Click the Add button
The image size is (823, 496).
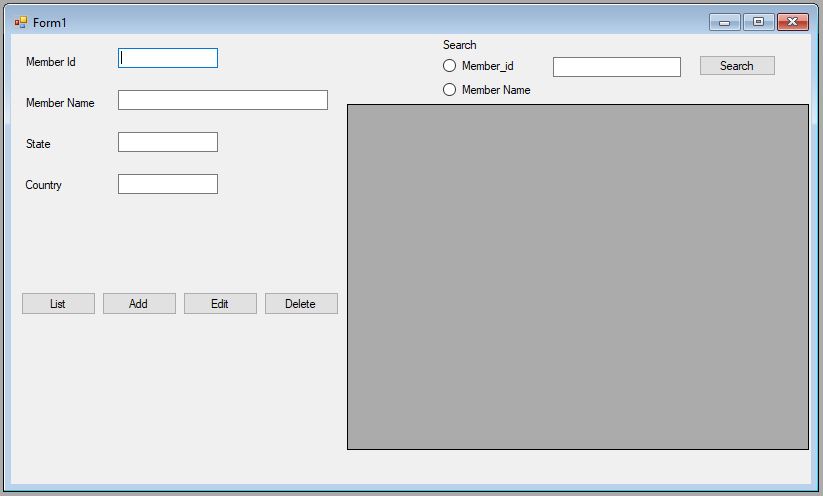[x=139, y=303]
